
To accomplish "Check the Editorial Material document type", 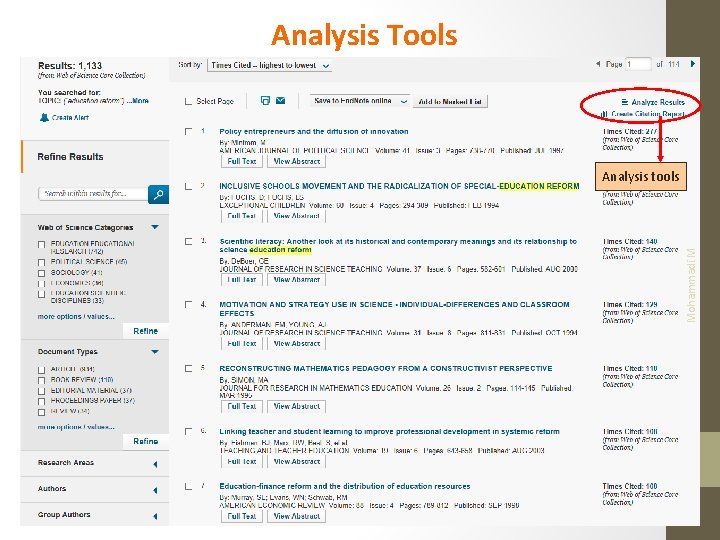I will 41,391.
